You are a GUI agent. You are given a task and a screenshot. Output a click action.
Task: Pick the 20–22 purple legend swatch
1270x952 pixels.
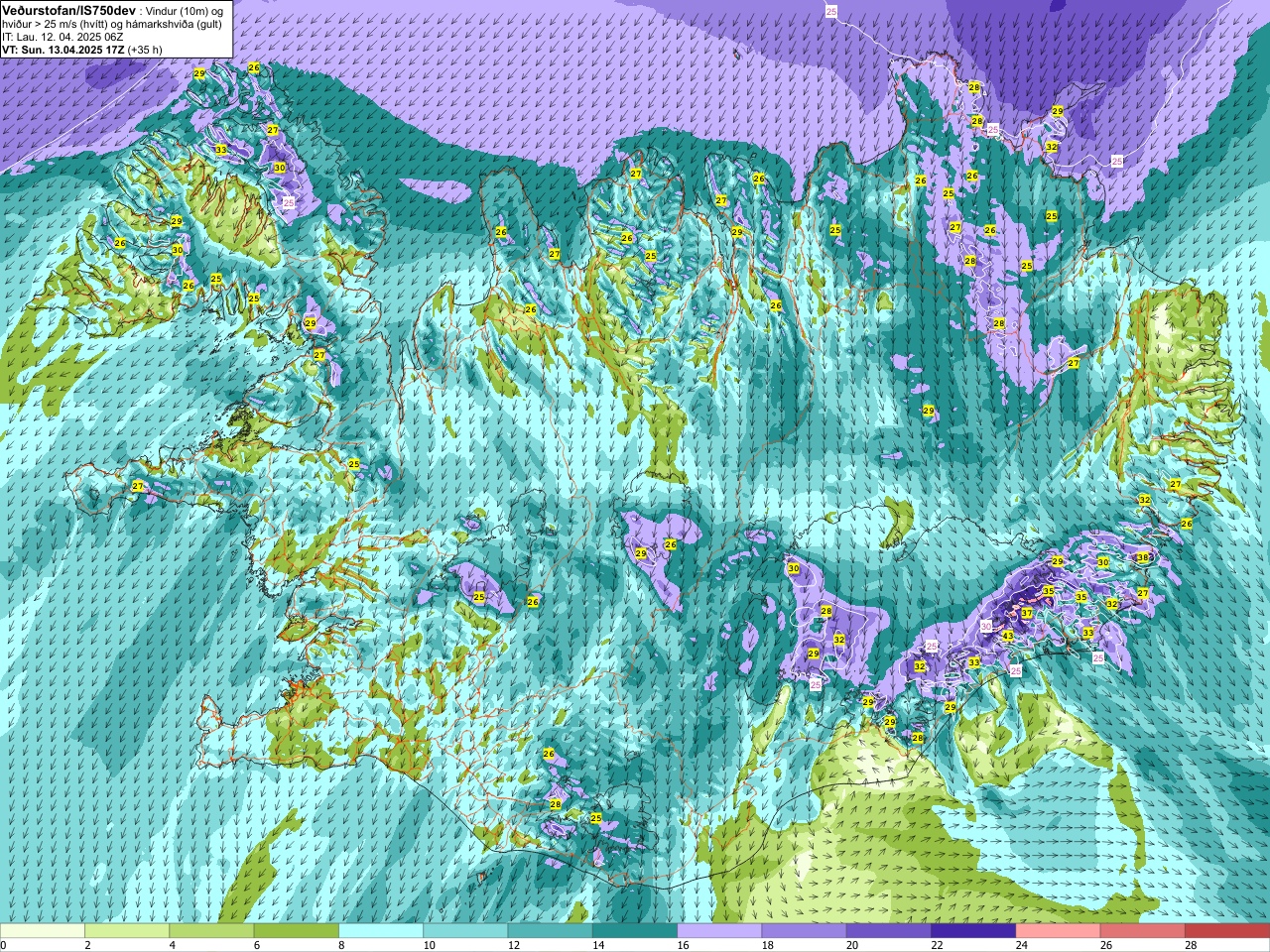(889, 931)
